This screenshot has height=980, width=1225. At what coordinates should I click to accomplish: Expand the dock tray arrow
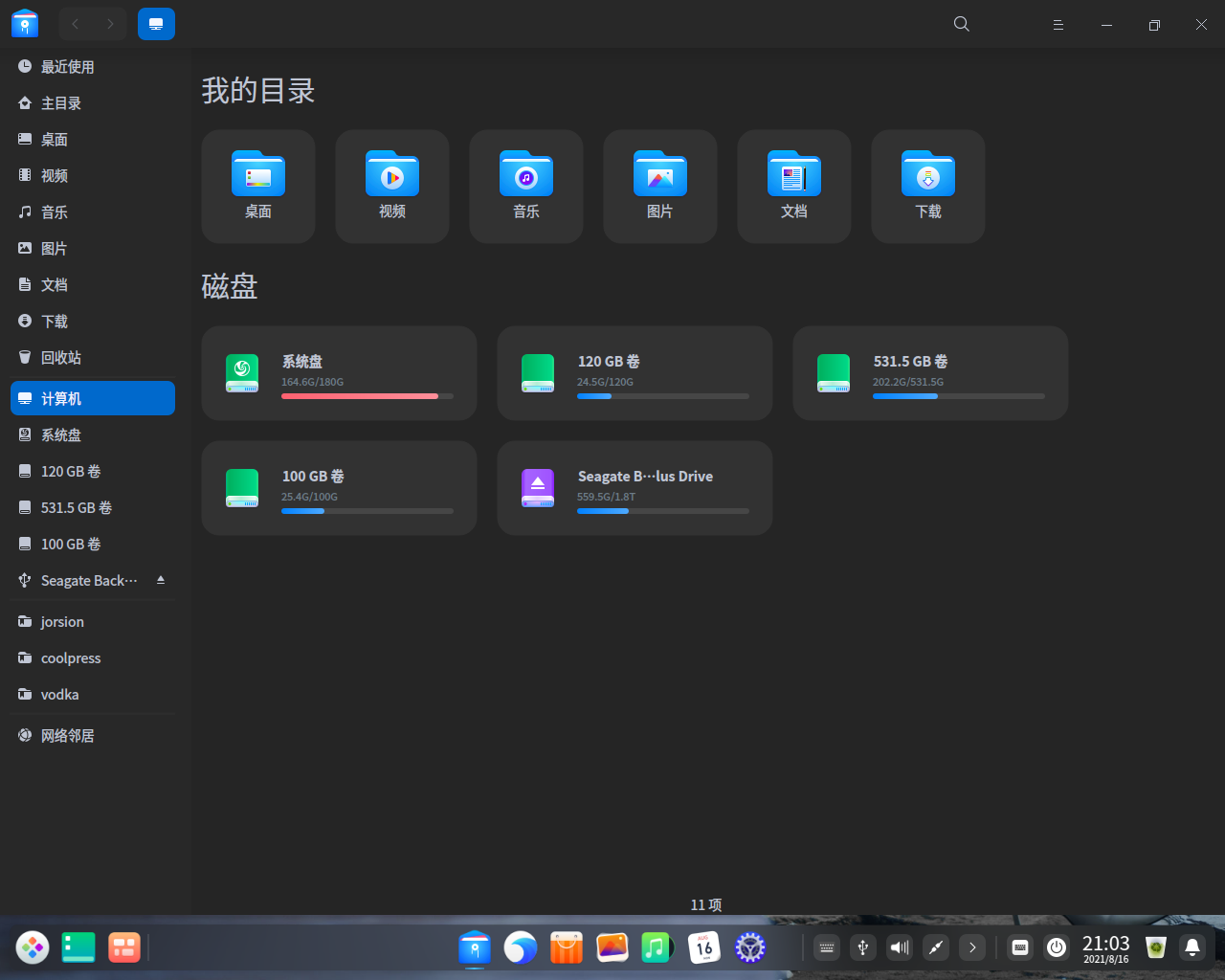coord(972,947)
